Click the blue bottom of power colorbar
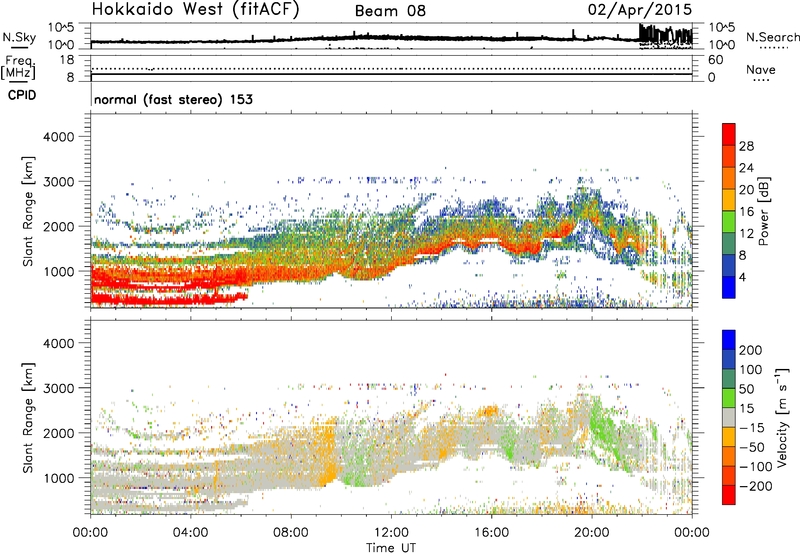 point(729,287)
